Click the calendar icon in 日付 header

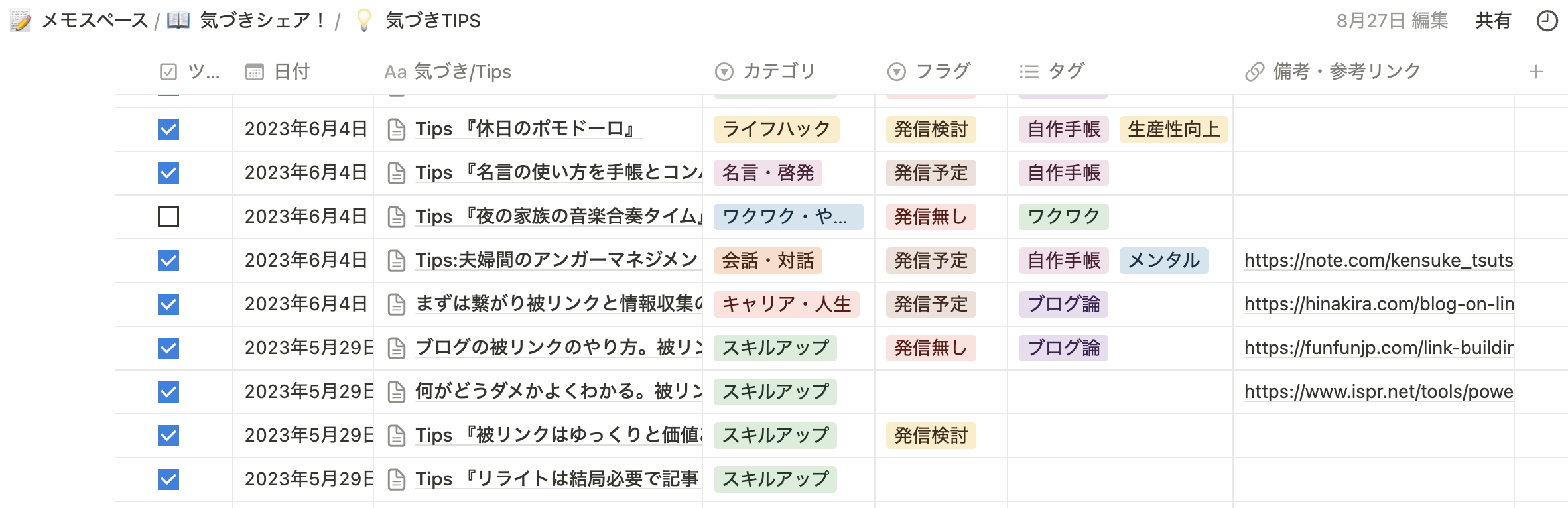pyautogui.click(x=255, y=72)
